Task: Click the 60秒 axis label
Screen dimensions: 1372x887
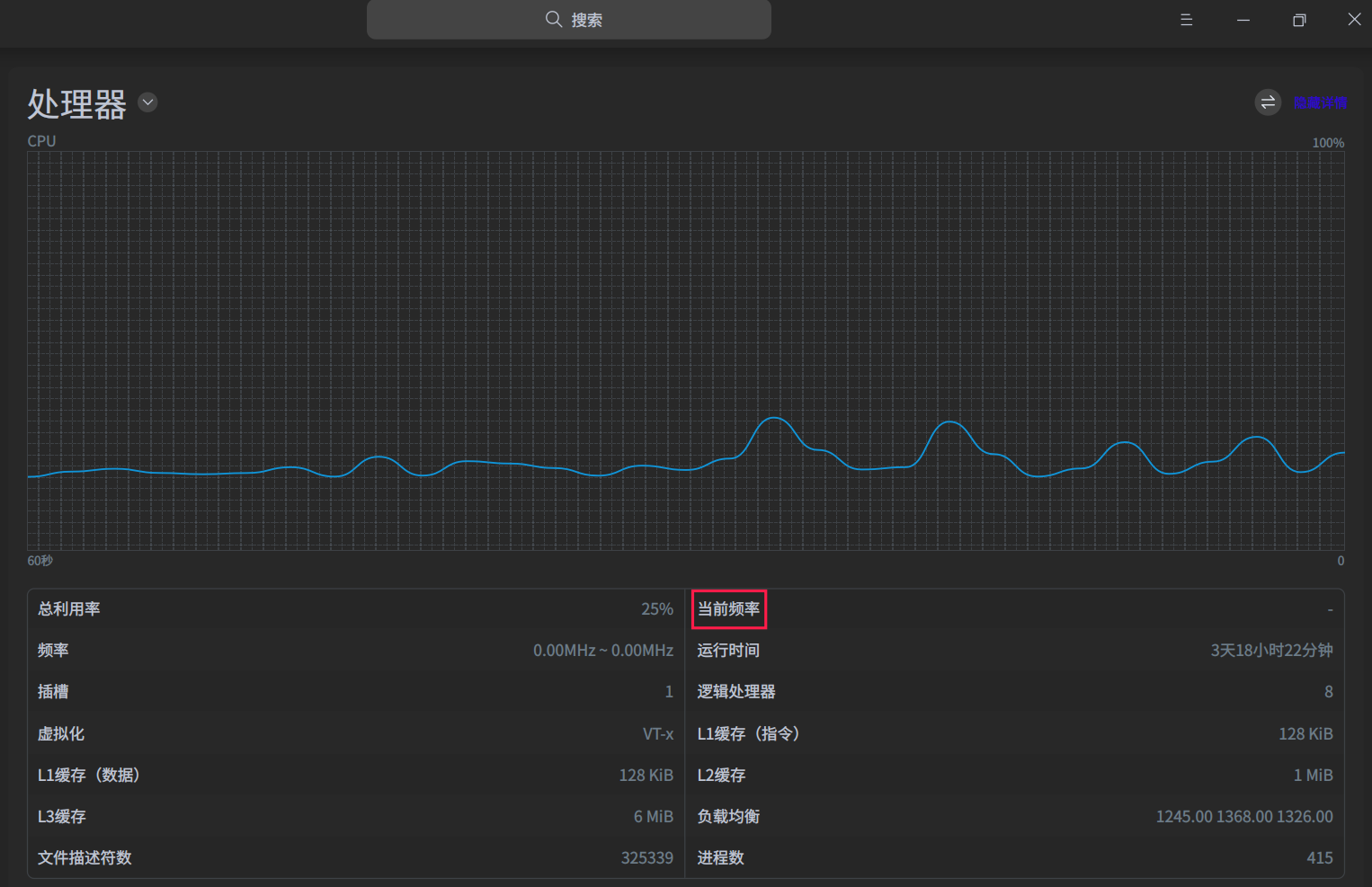Action: [x=40, y=561]
